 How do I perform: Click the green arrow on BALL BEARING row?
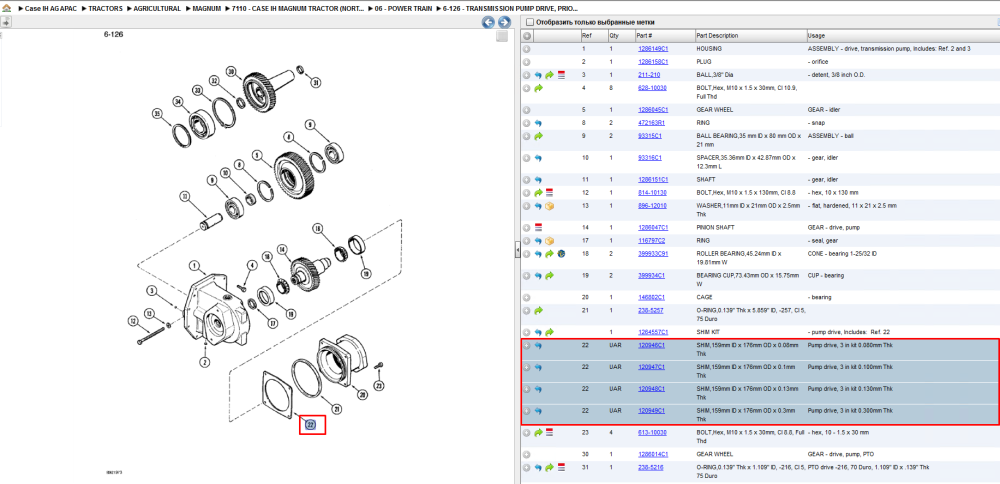(538, 136)
